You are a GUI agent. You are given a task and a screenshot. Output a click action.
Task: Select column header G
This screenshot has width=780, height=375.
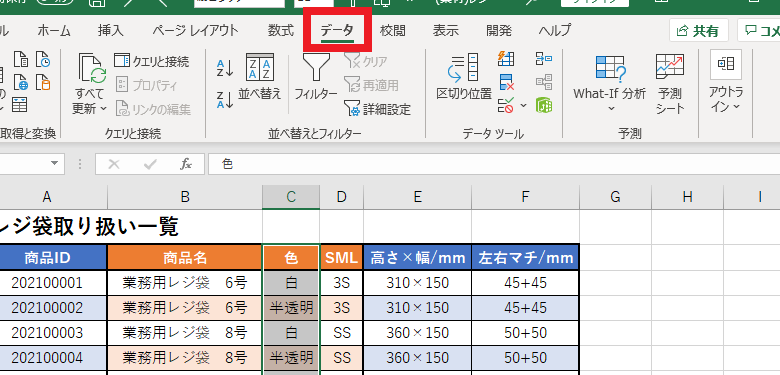tap(615, 197)
